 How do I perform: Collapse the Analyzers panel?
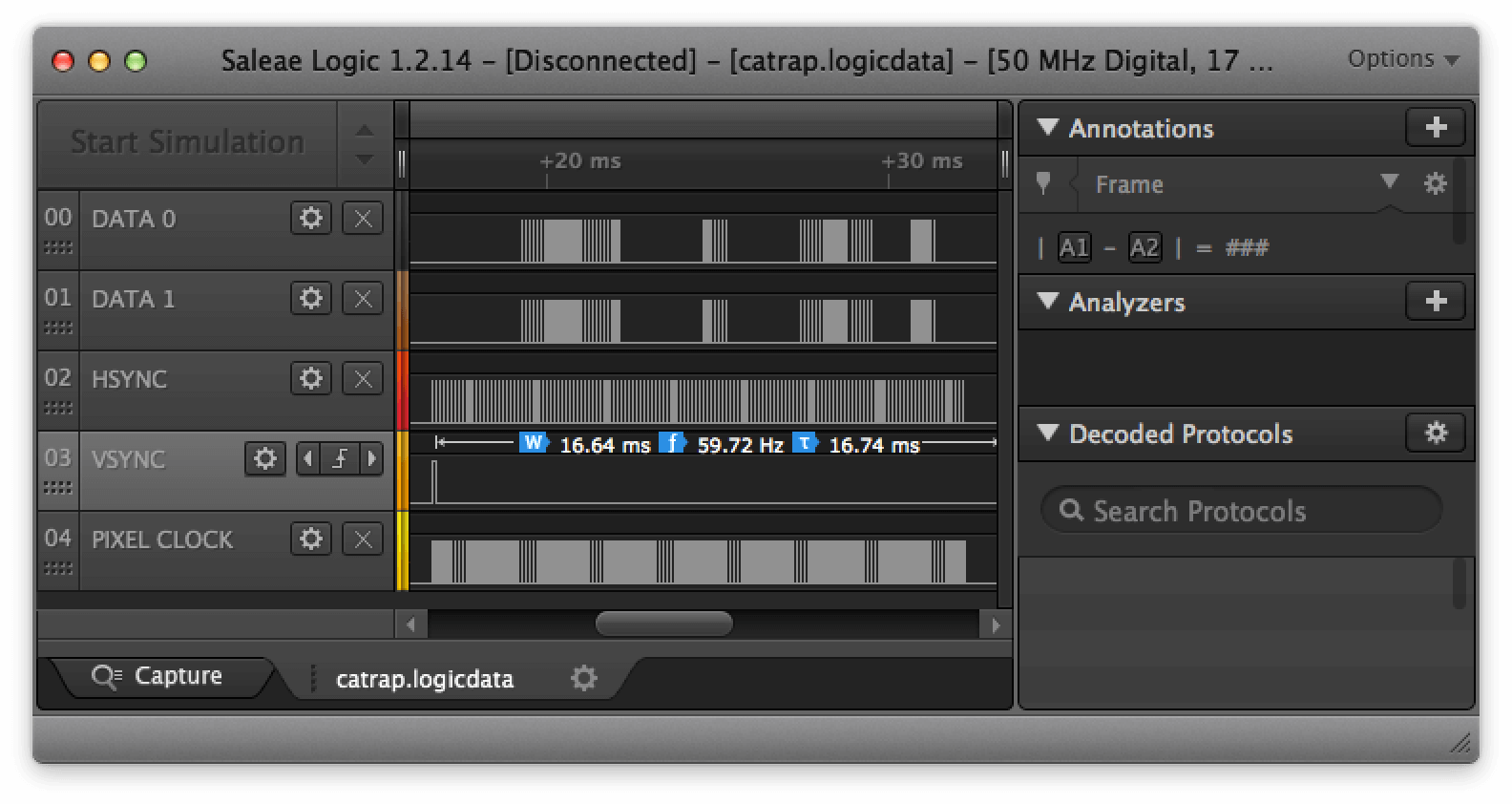[x=1048, y=301]
